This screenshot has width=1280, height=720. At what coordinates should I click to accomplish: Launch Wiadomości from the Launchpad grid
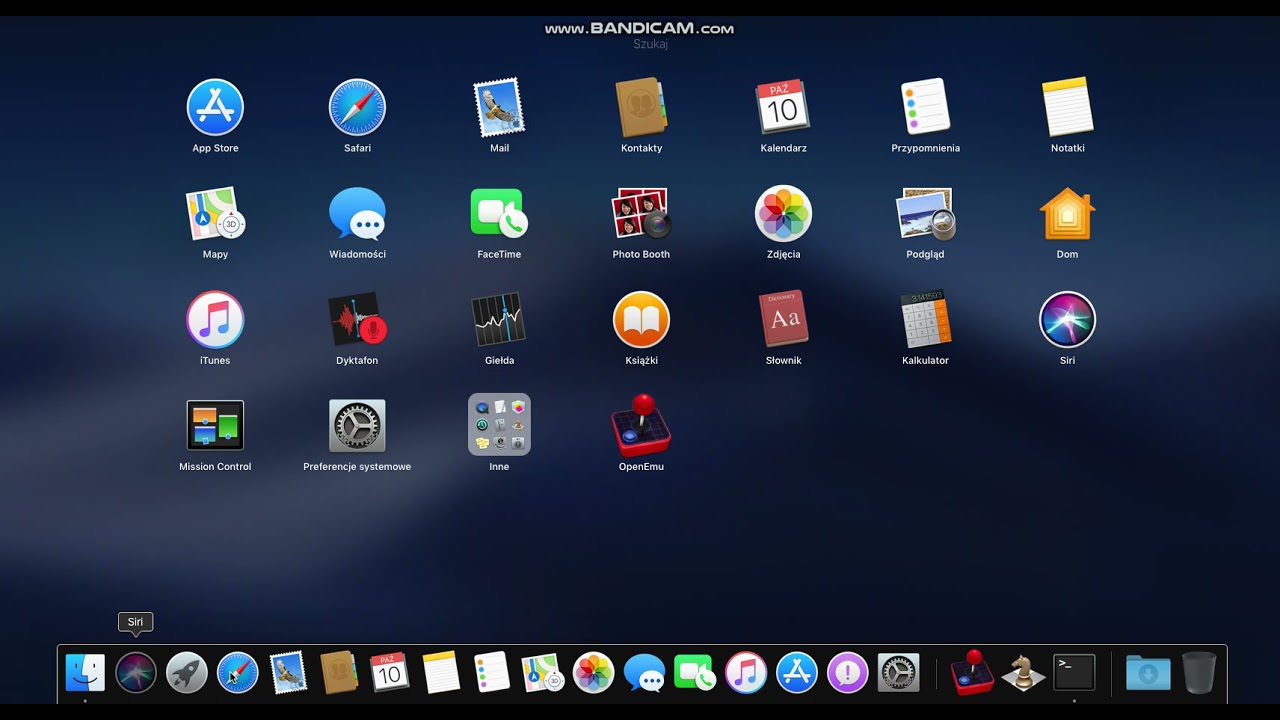(357, 214)
